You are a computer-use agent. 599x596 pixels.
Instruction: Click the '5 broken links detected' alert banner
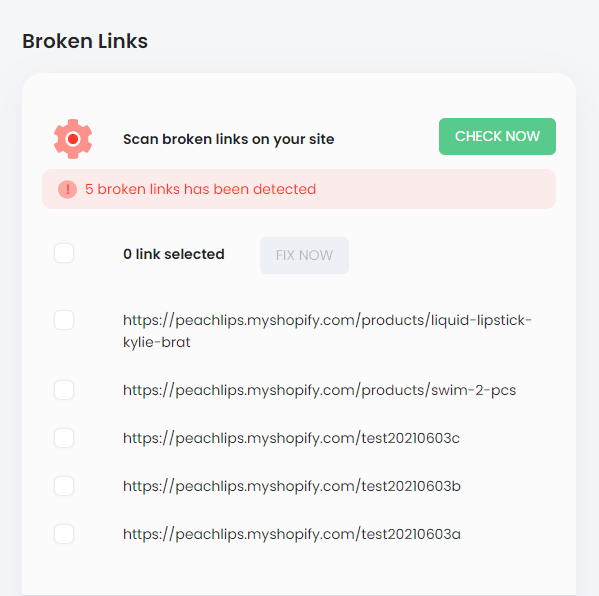(299, 189)
